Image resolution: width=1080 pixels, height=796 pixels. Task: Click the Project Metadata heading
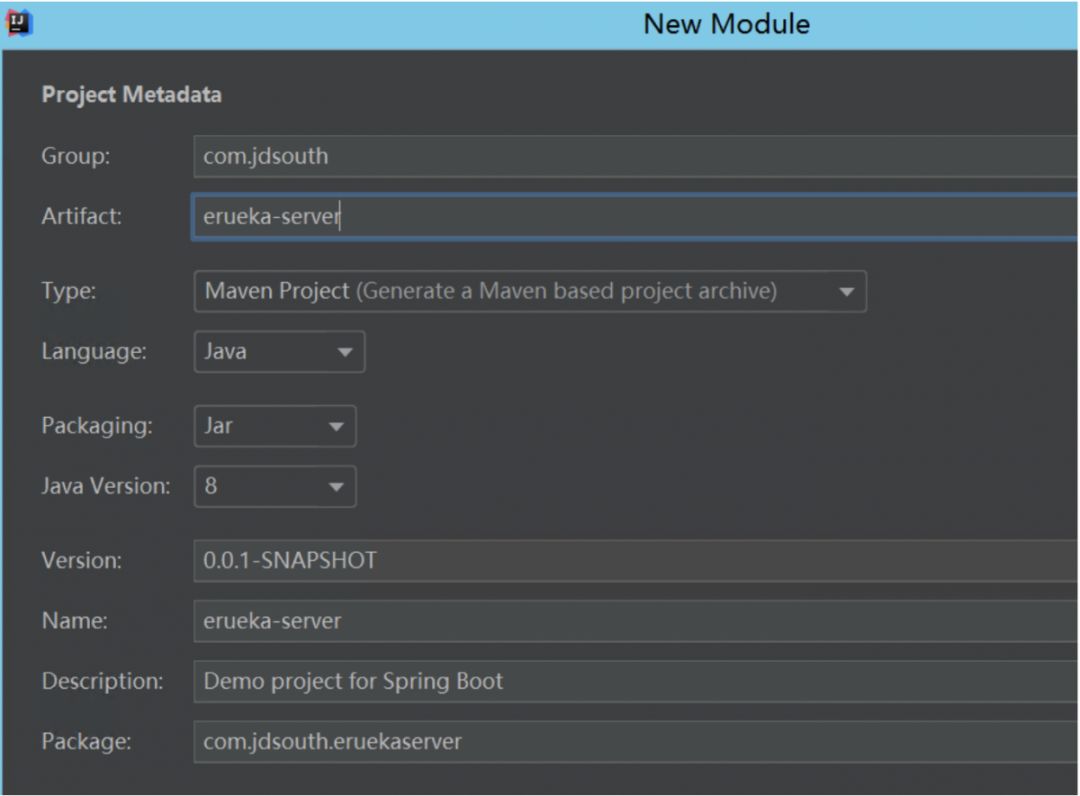131,96
